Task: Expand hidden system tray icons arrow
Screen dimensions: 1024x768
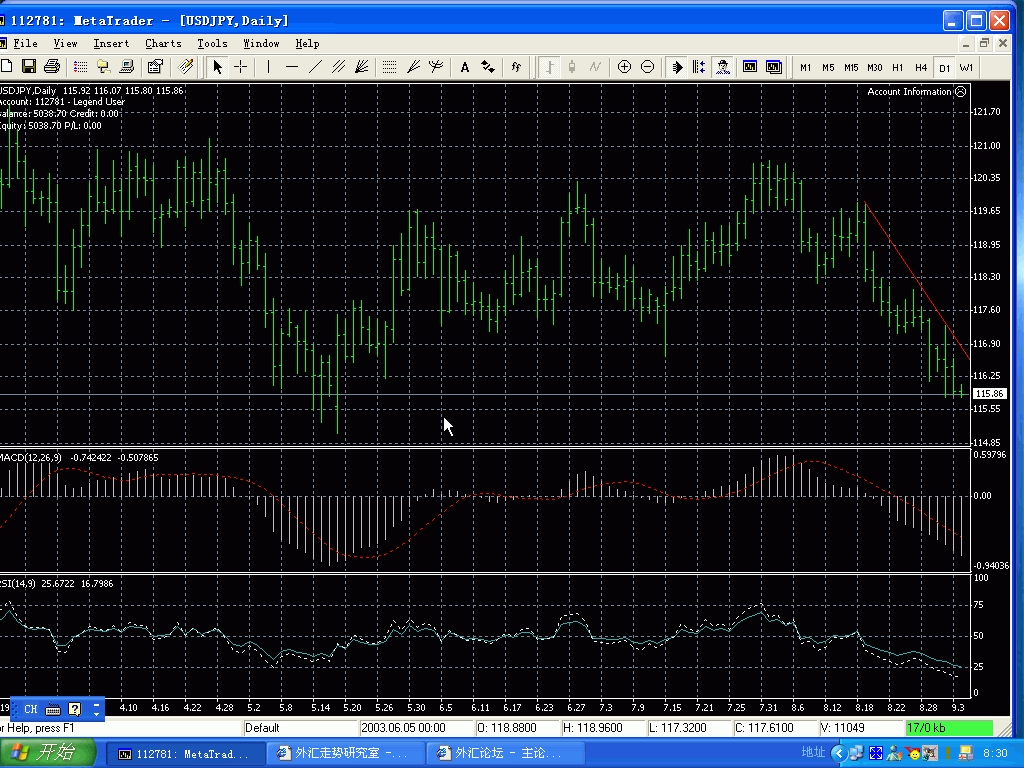Action: [840, 754]
